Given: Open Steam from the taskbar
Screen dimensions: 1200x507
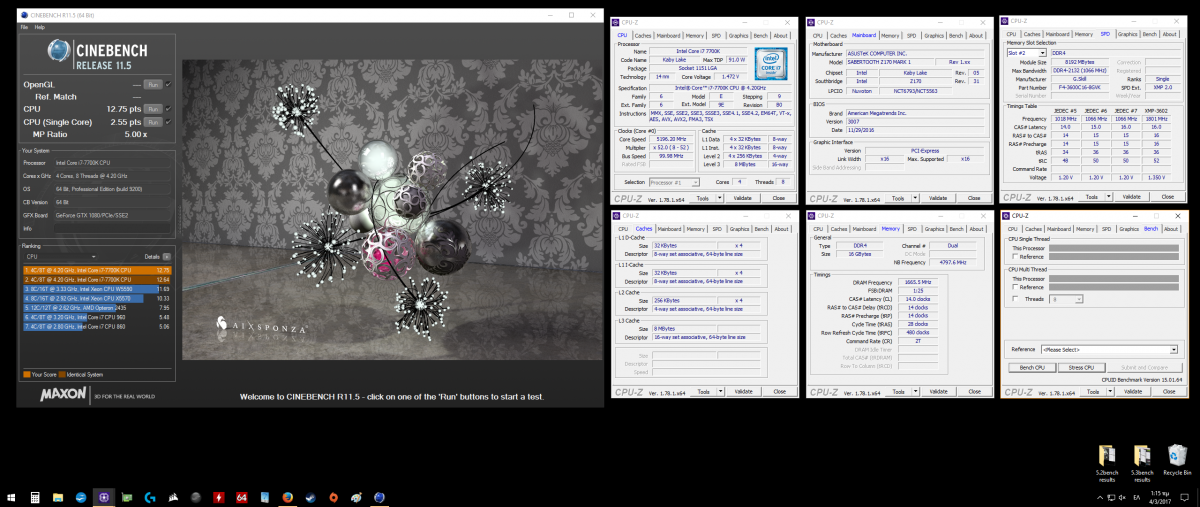Looking at the screenshot, I should 310,497.
